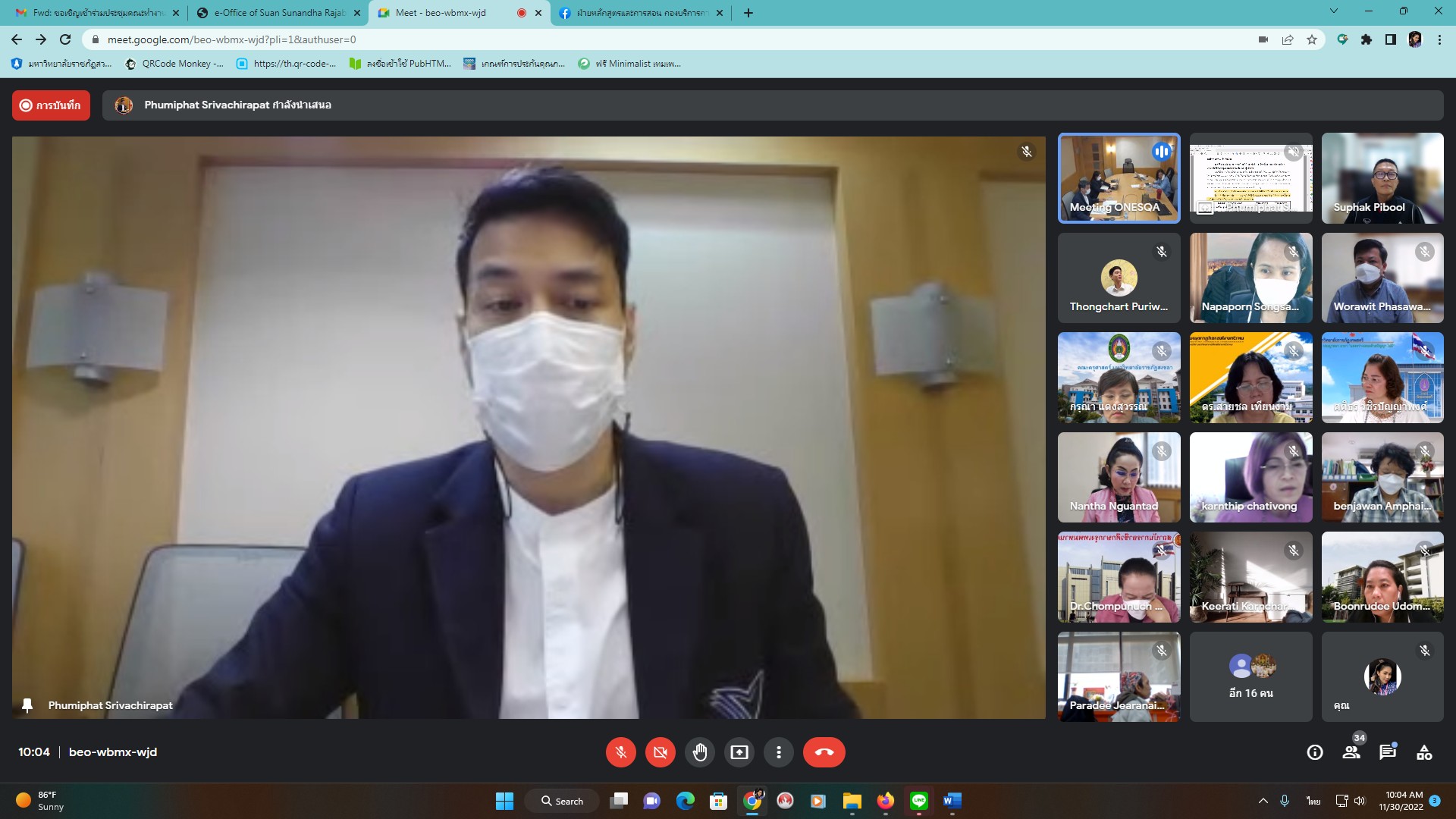Open the activities panel icon
The width and height of the screenshot is (1456, 819).
coord(1424,752)
